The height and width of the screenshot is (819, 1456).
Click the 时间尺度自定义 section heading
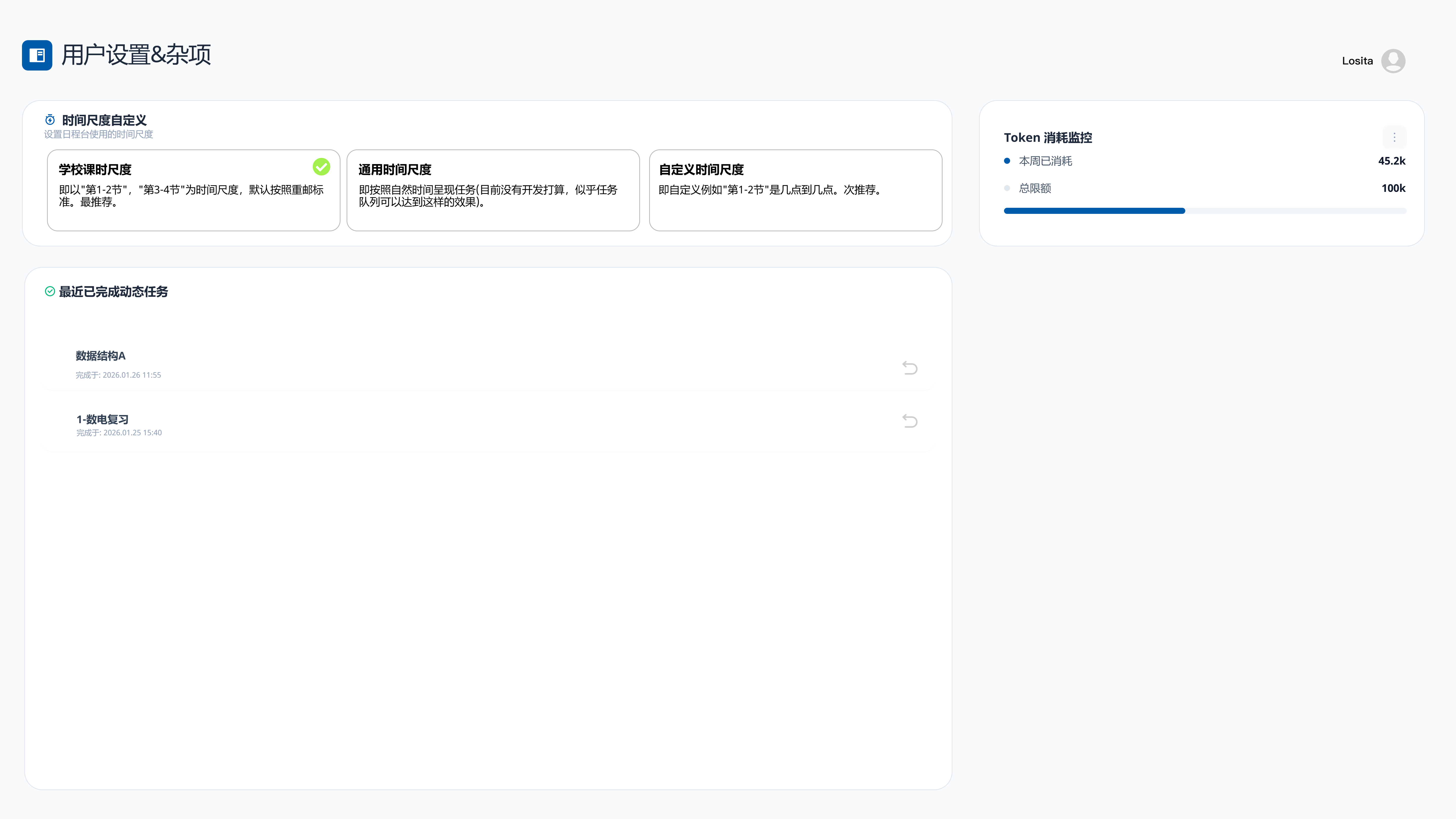point(105,120)
